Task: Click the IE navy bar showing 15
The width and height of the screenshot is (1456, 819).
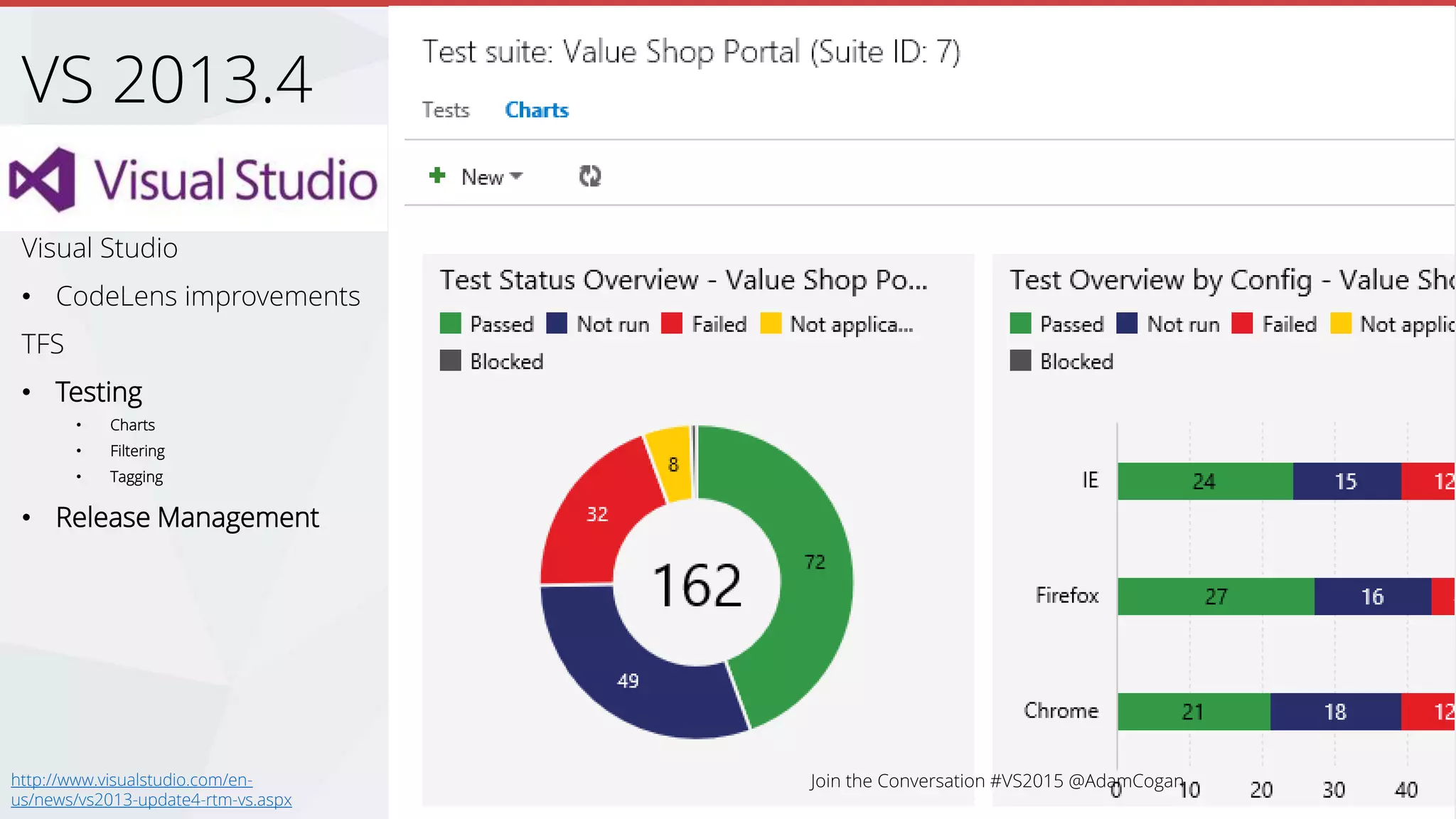Action: 1347,481
